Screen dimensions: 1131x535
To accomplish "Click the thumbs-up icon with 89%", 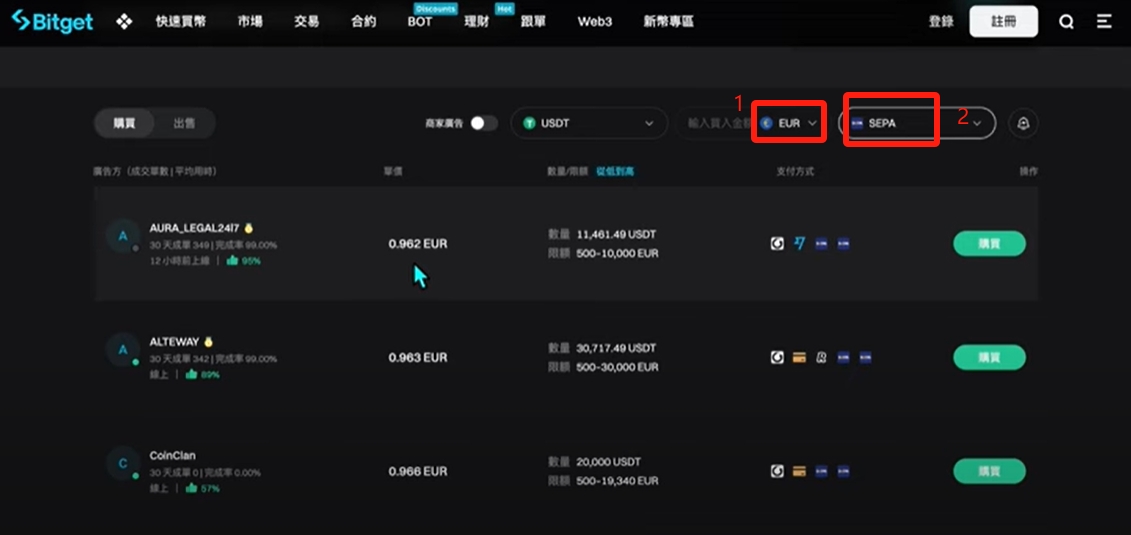I will 191,374.
